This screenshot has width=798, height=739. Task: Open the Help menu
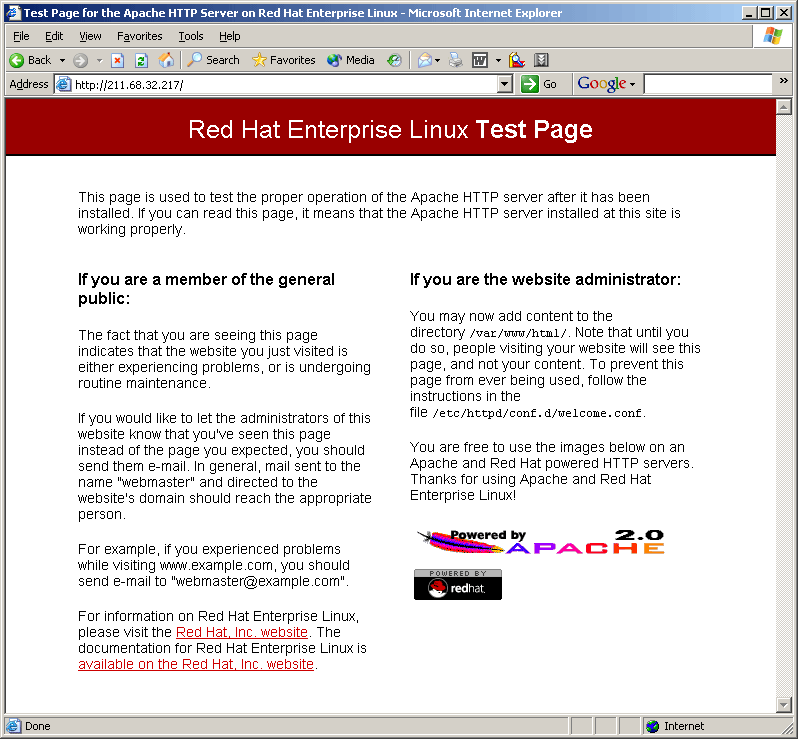pos(230,36)
